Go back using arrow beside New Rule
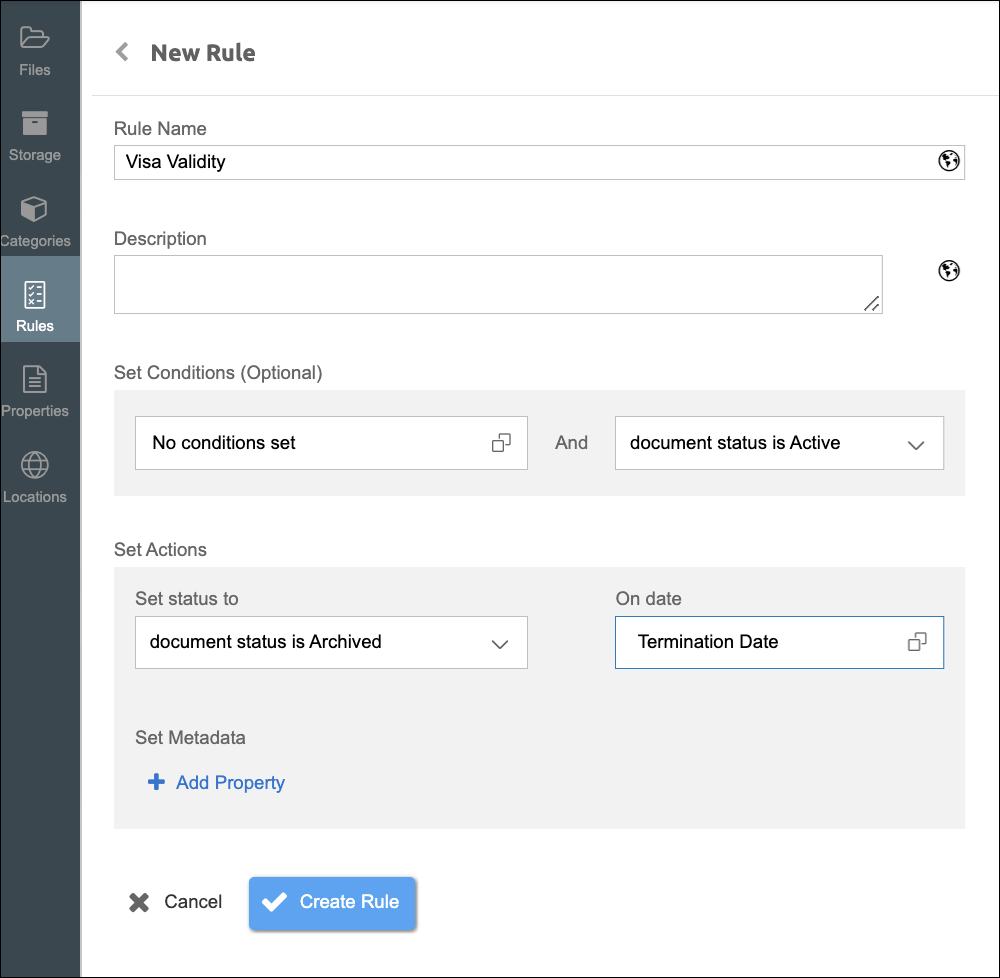Viewport: 1000px width, 978px height. (x=122, y=52)
